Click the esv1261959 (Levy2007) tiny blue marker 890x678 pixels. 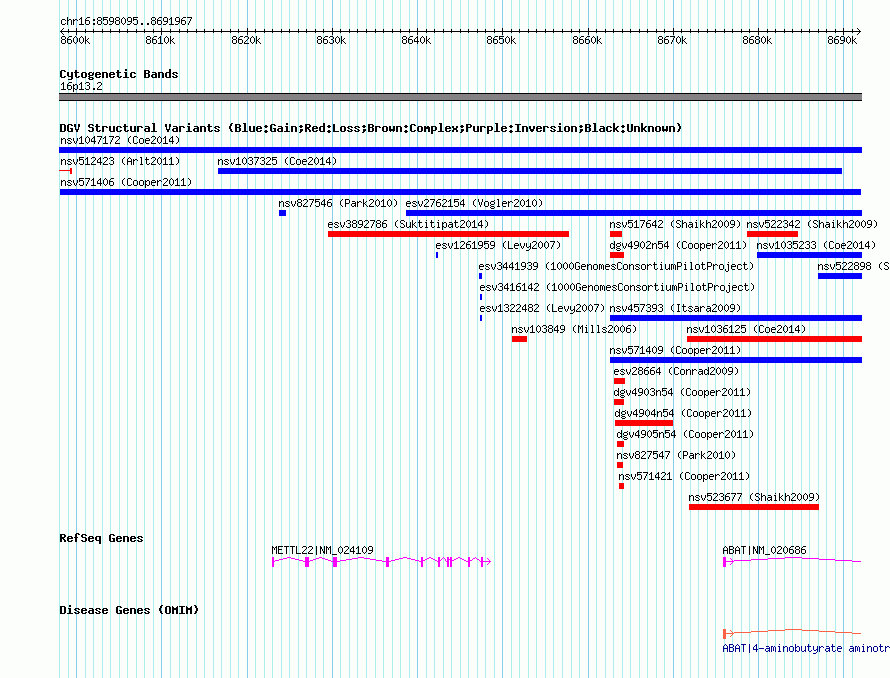tap(437, 255)
